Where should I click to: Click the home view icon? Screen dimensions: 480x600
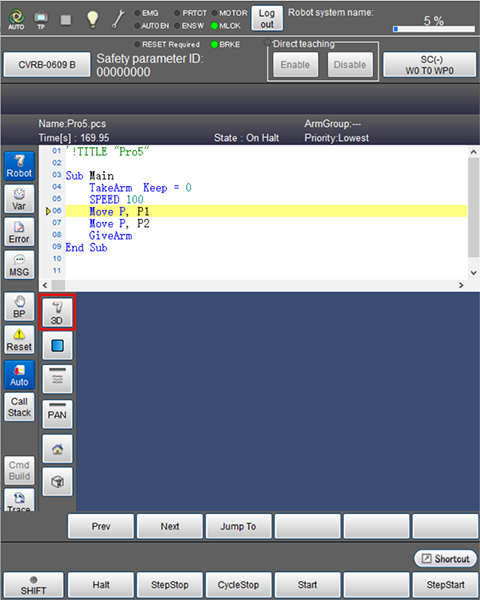57,449
